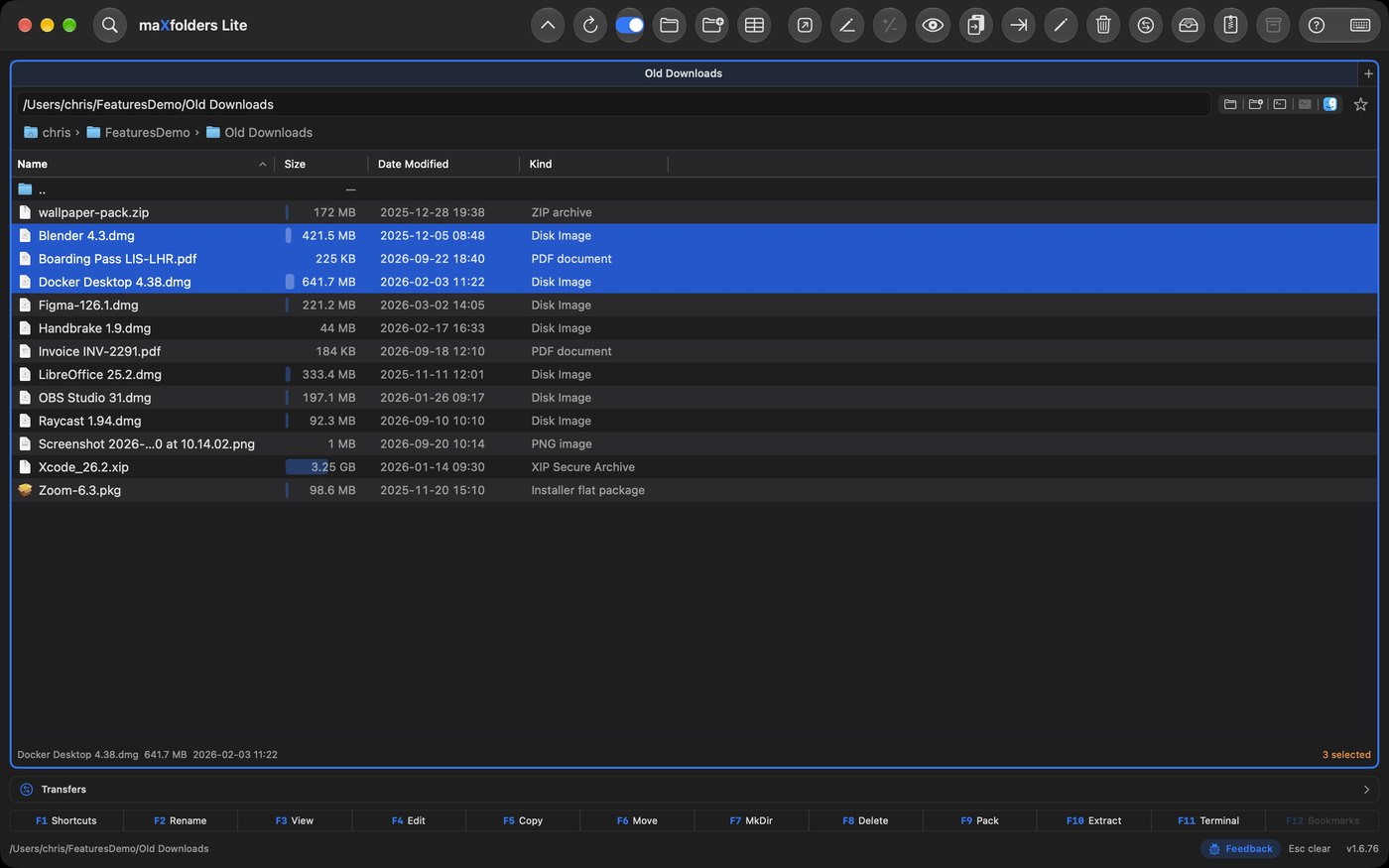Click Old Downloads breadcrumb segment
The image size is (1389, 868).
(259, 132)
